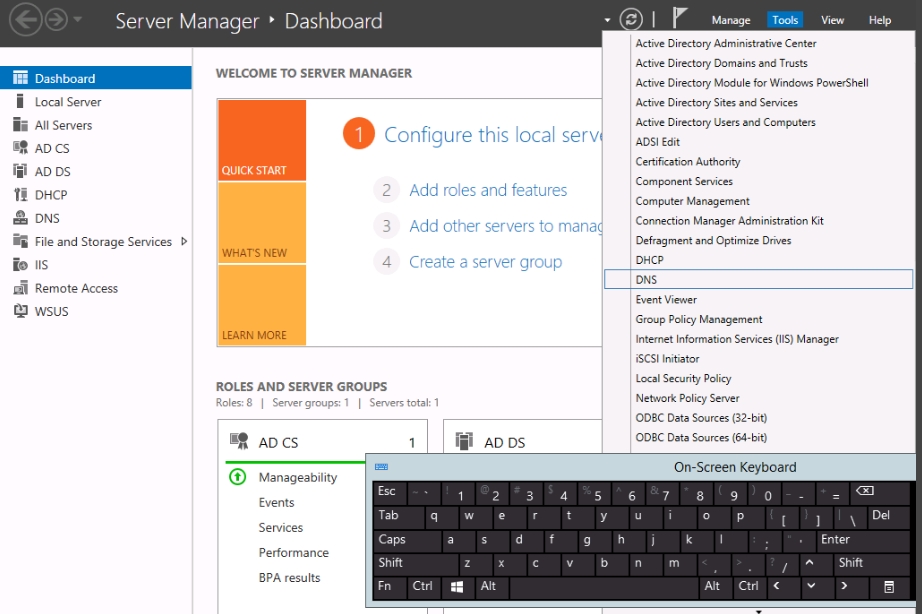Image resolution: width=922 pixels, height=614 pixels.
Task: Click File and Storage Services icon
Action: pyautogui.click(x=21, y=241)
